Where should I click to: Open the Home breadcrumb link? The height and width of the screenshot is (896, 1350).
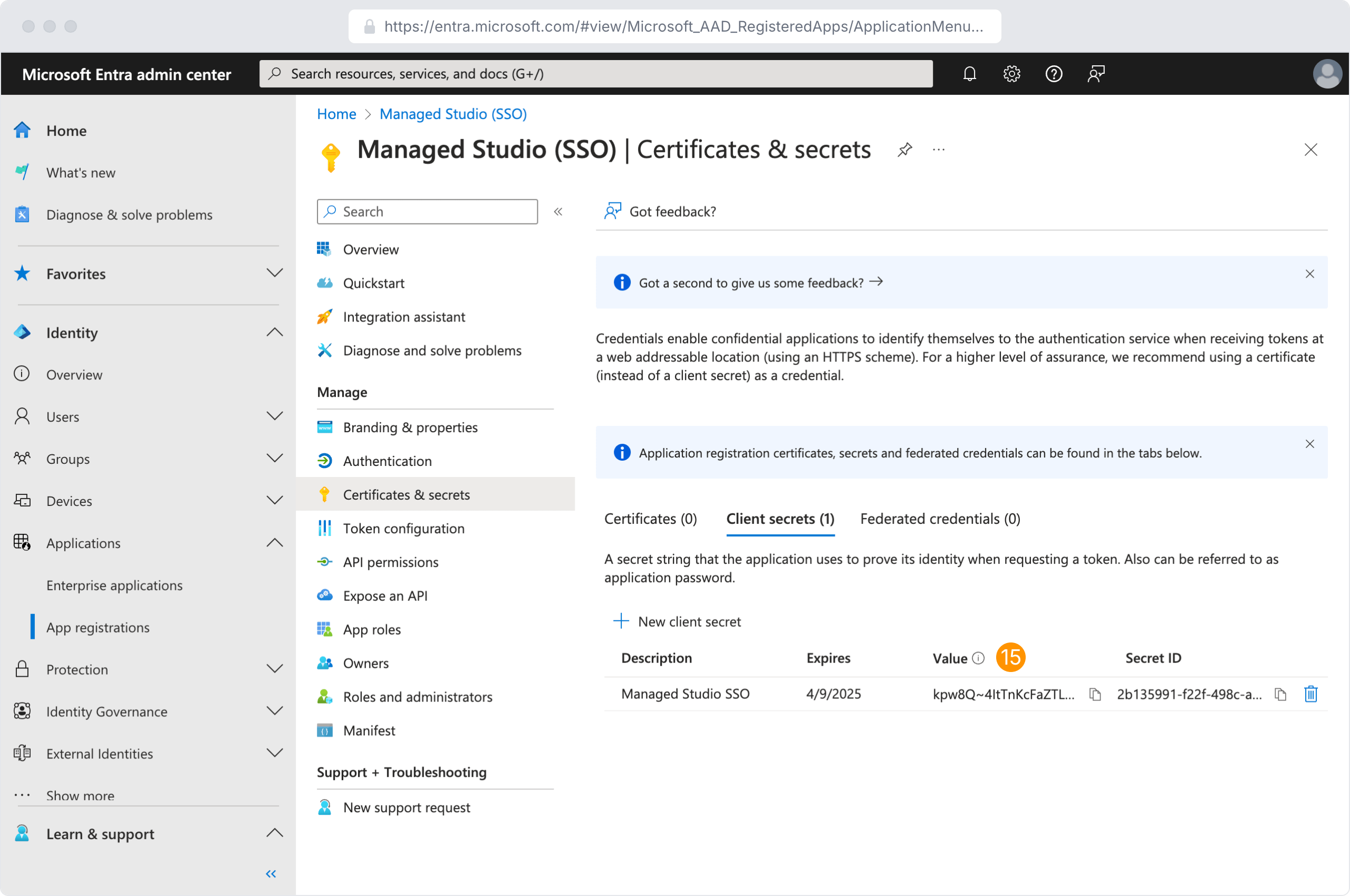[x=336, y=114]
